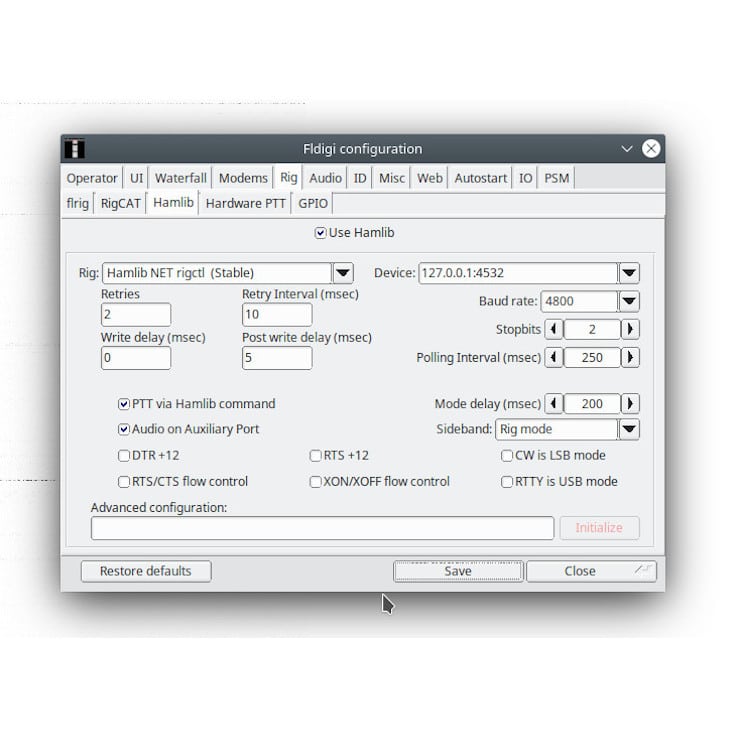Open the Autostart tab
The image size is (737, 737).
coord(480,178)
